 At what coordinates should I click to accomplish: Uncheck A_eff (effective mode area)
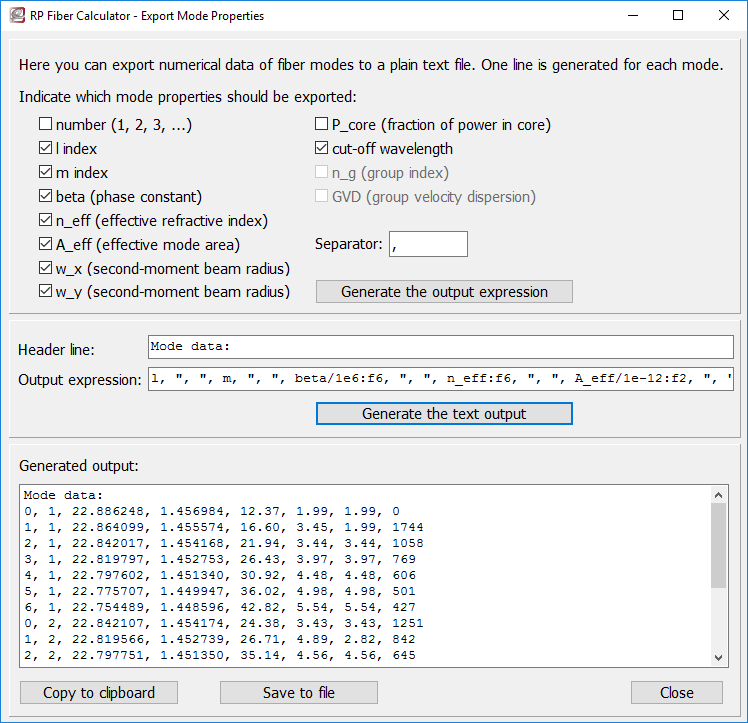[45, 244]
